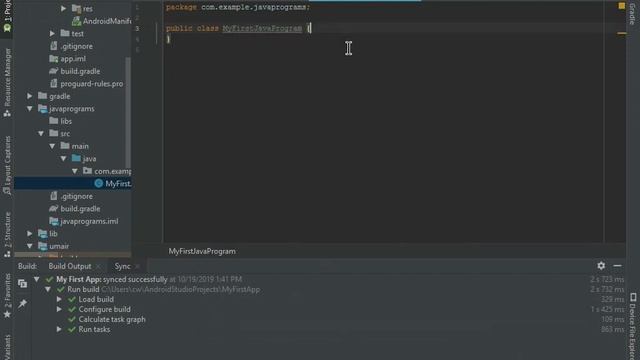Viewport: 640px width, 360px height.
Task: Select app.iml file
Action: 68,59
